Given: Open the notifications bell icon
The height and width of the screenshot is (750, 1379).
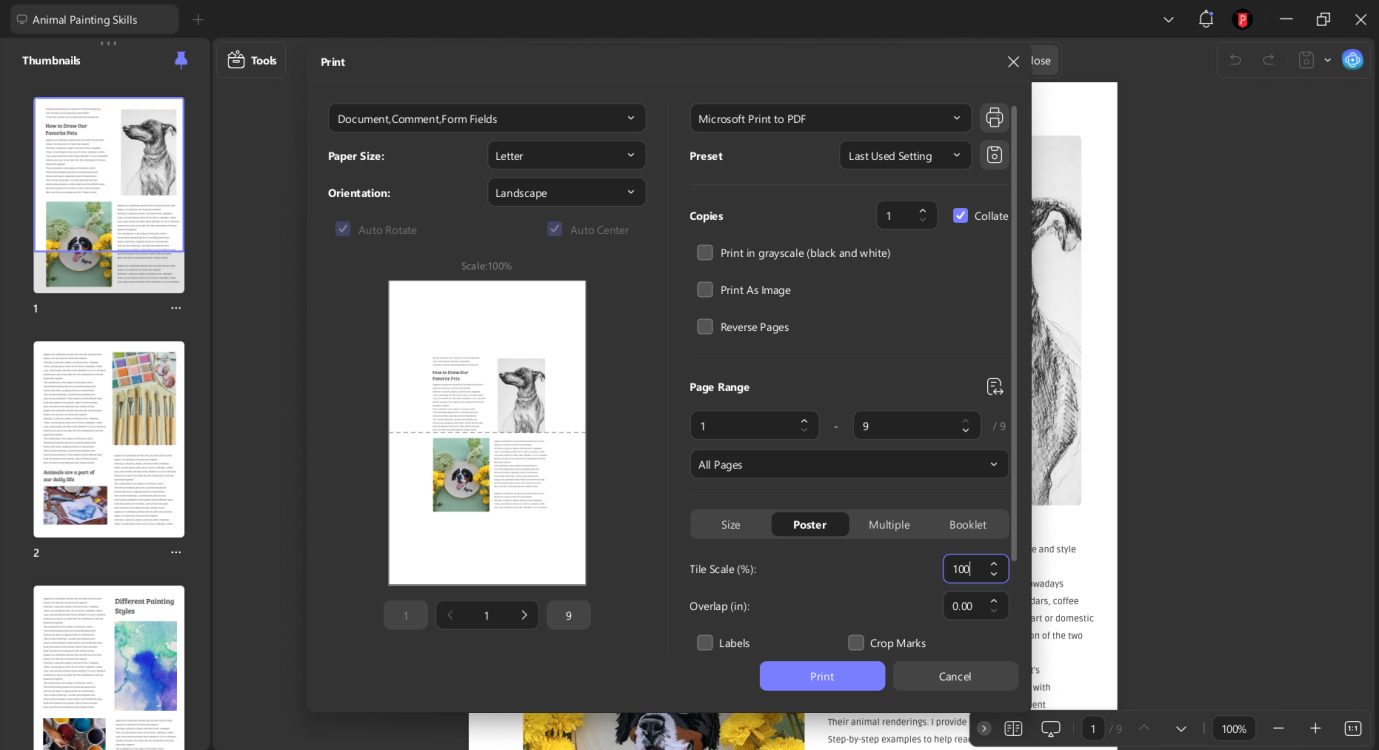Looking at the screenshot, I should 1205,19.
